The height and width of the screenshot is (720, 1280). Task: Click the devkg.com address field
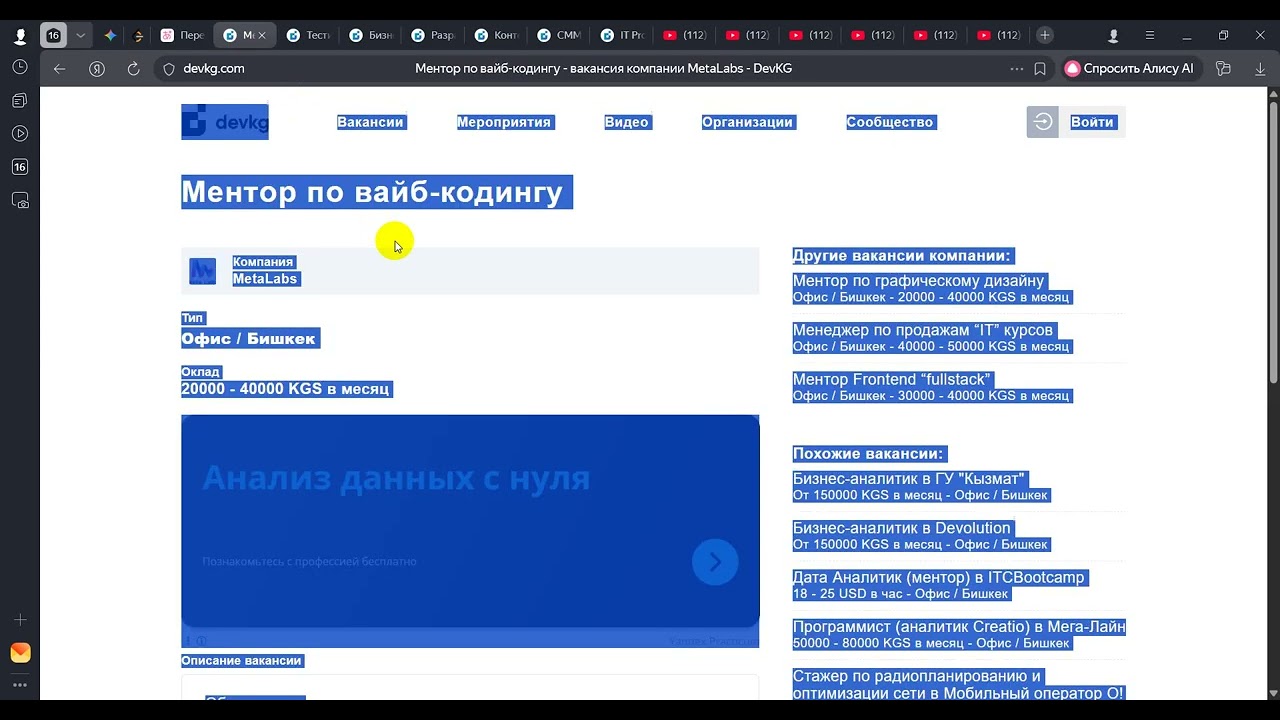(213, 69)
